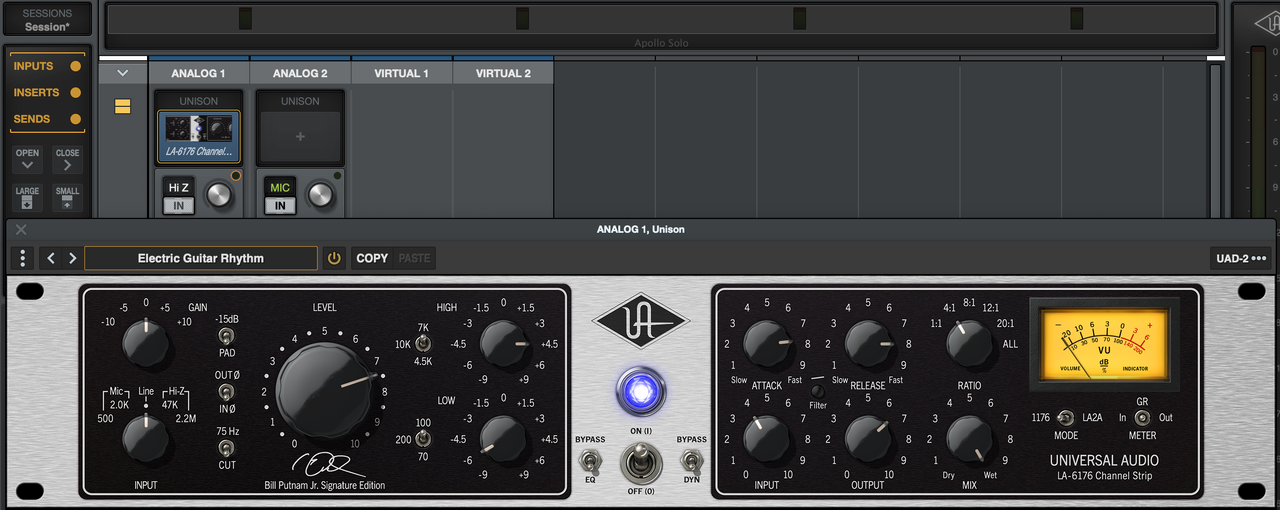Flip the LOW frequency 100/200/70 switch
Image resolution: width=1280 pixels, height=510 pixels.
424,439
